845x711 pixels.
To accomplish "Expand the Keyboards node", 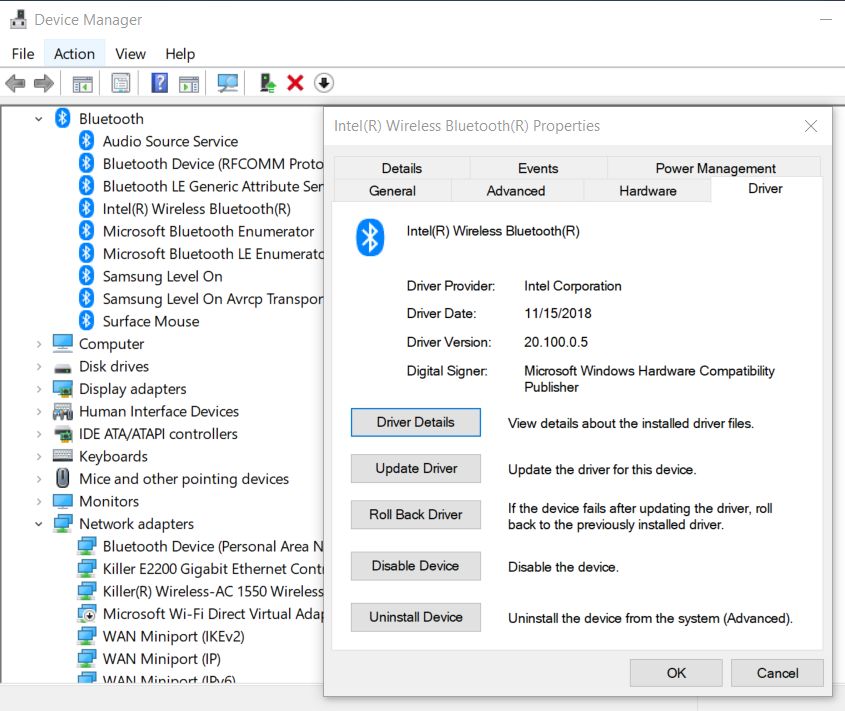I will 39,457.
